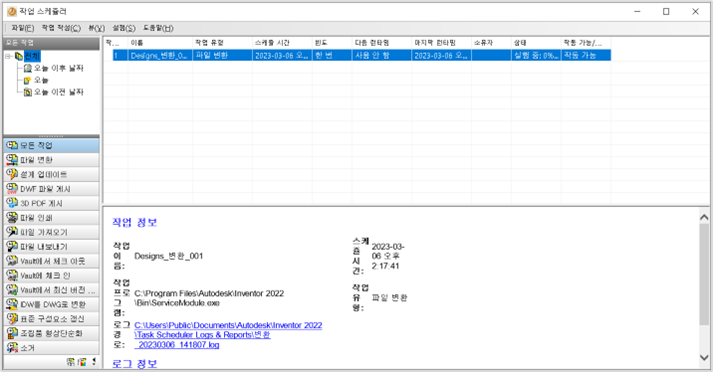Open the 파일 변환 task category
This screenshot has width=713, height=372.
click(x=51, y=160)
